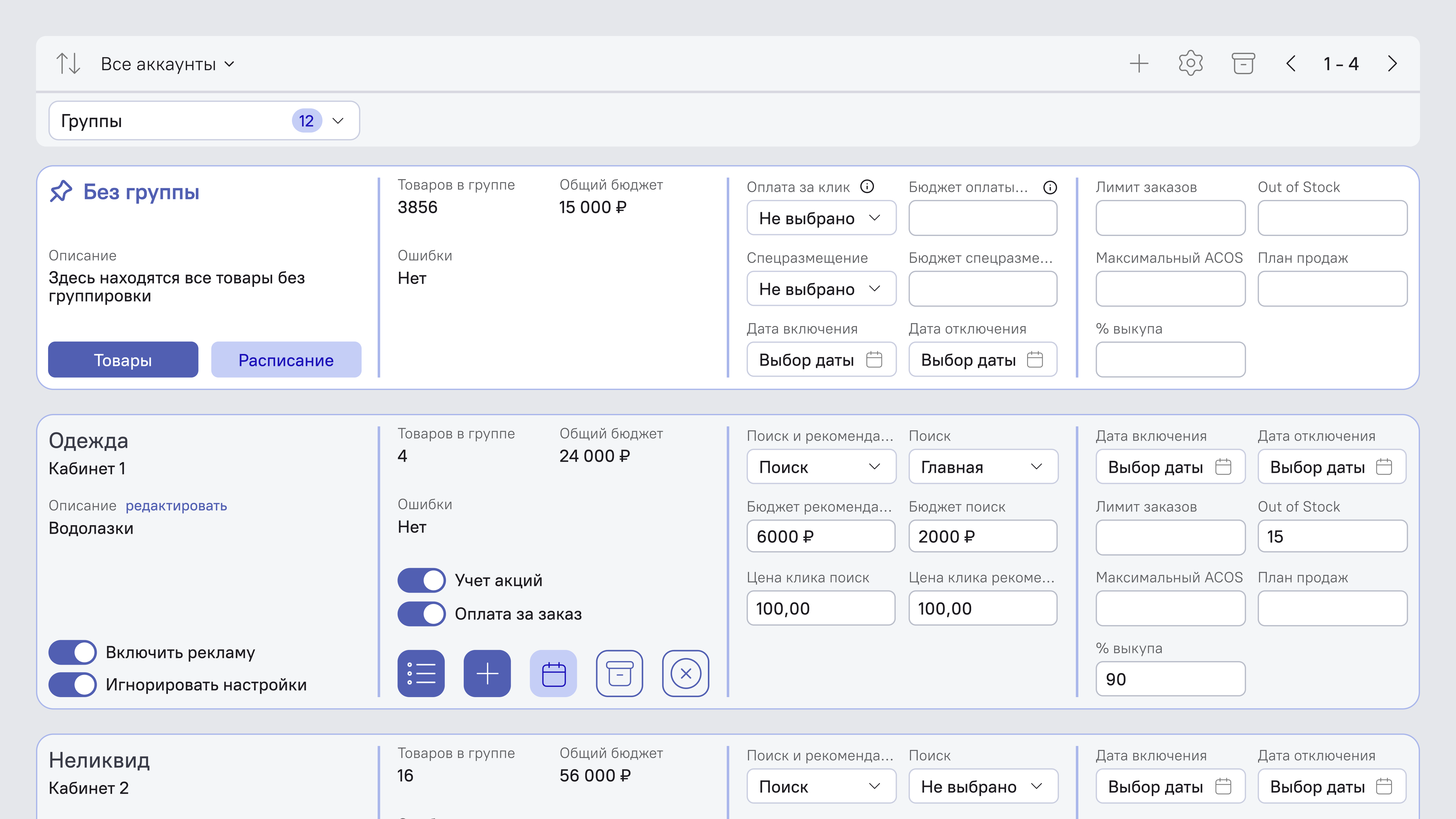Click the редактировать link
Image resolution: width=1456 pixels, height=819 pixels.
176,506
